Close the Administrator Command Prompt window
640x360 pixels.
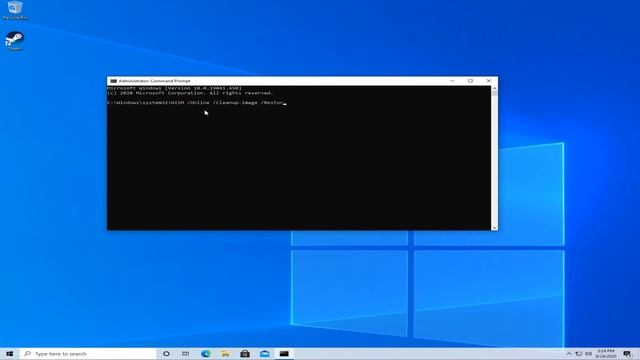click(x=489, y=81)
